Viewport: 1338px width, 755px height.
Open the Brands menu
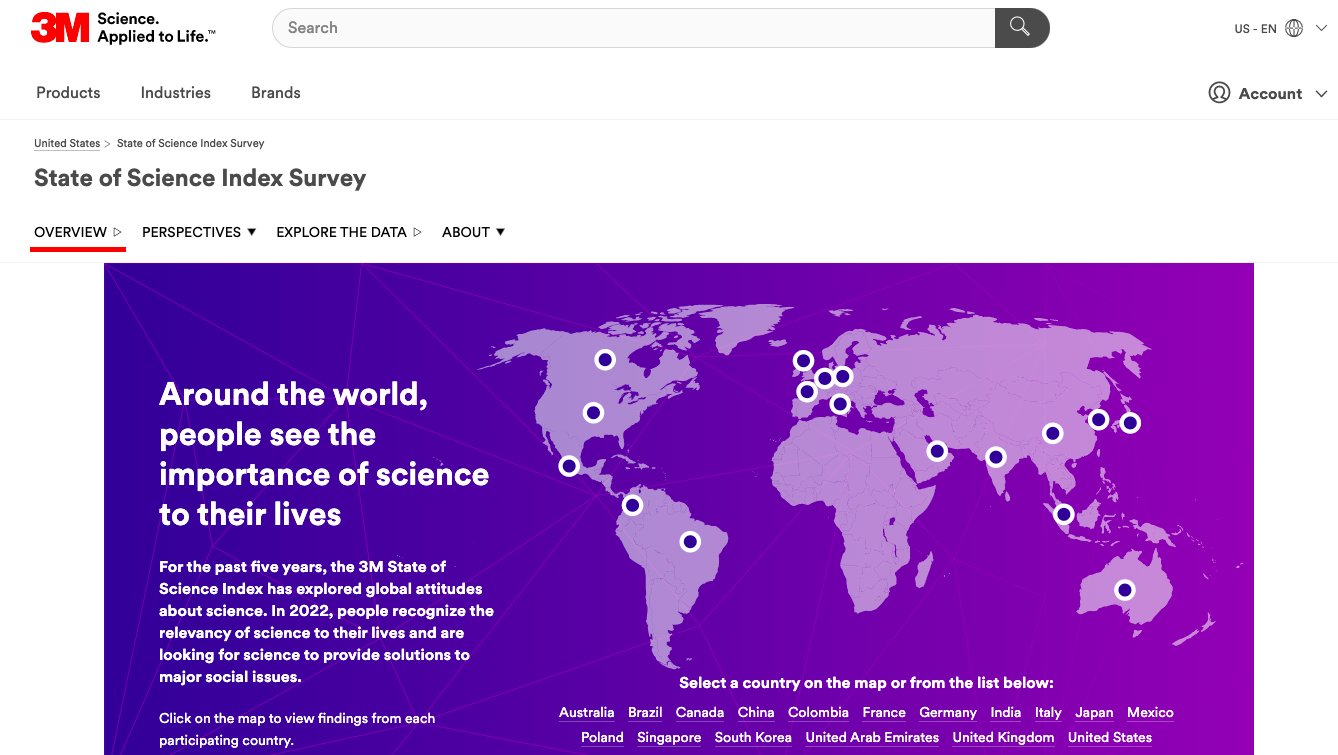click(x=276, y=93)
